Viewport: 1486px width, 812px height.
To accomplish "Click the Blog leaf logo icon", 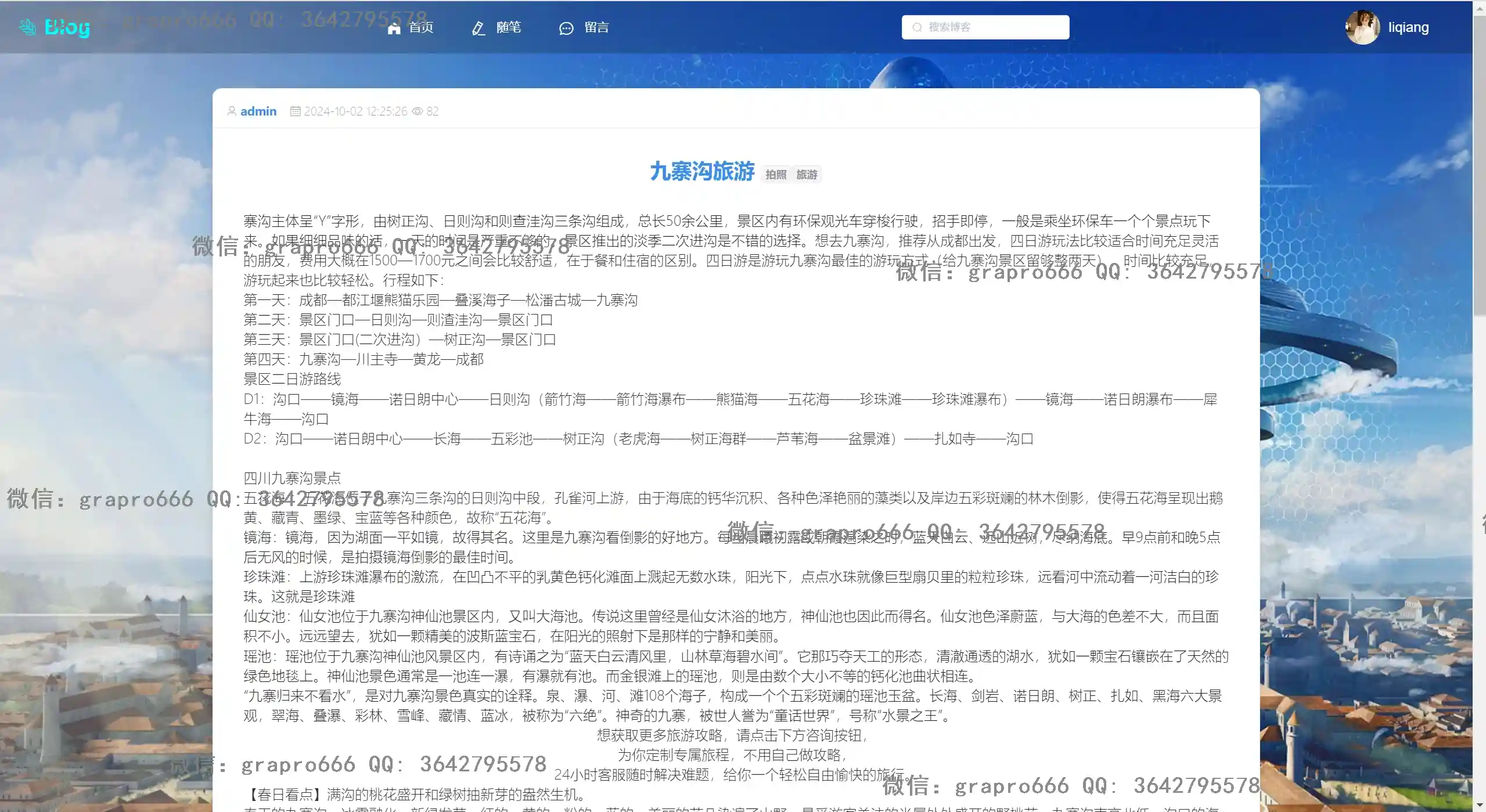I will point(27,27).
